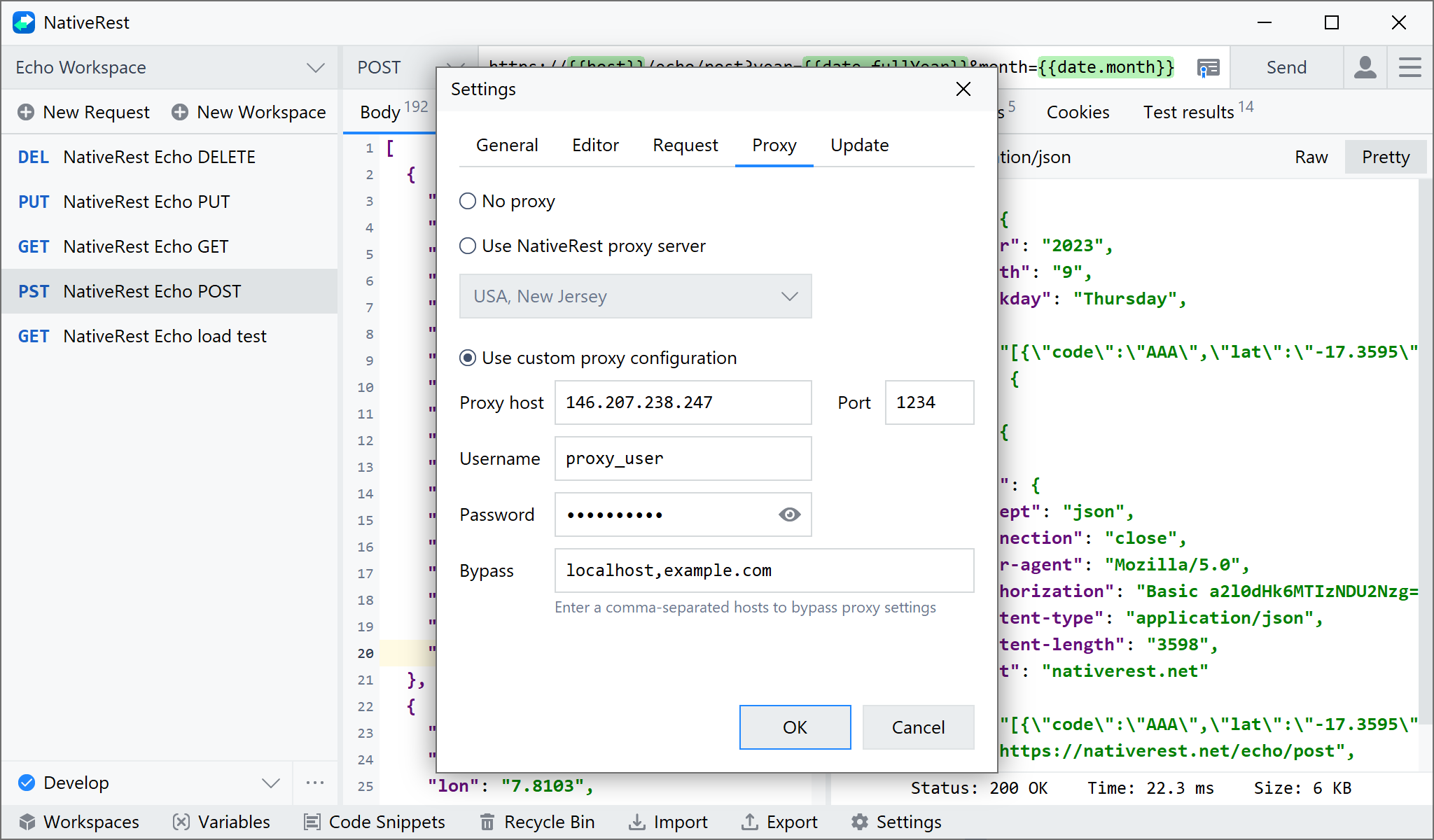
Task: Click the Username input field
Action: tap(683, 458)
